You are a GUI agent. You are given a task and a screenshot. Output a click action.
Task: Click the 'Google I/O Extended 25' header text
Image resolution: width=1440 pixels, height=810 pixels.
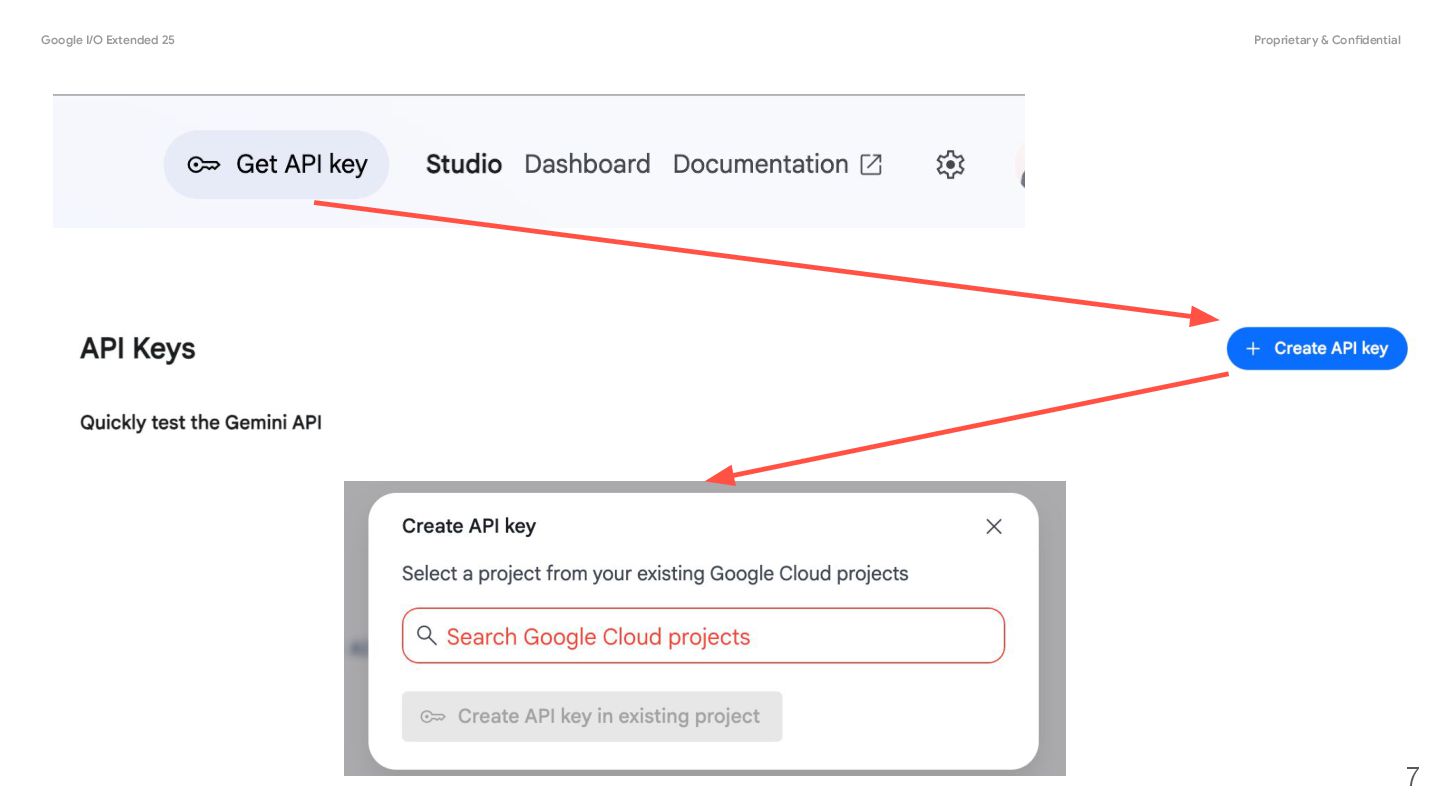[108, 40]
